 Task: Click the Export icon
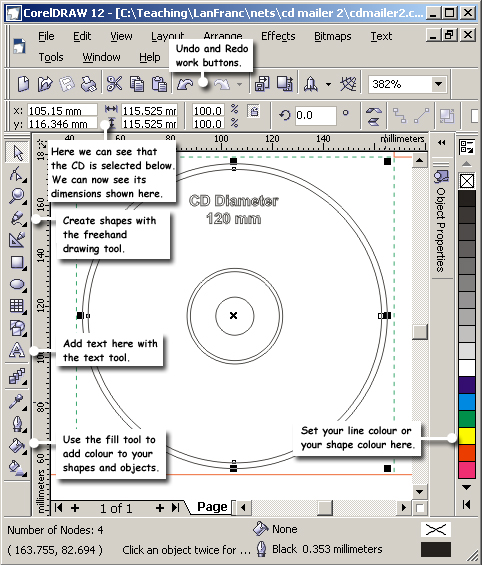tap(285, 84)
